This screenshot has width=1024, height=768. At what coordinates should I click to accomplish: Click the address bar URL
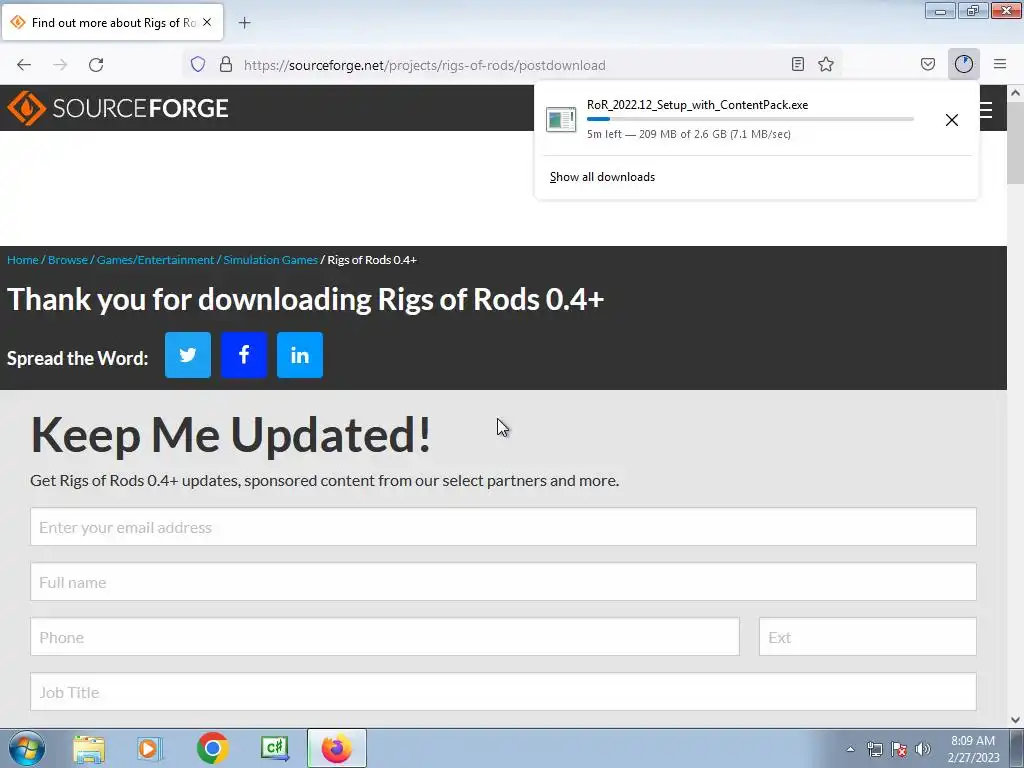tap(424, 65)
